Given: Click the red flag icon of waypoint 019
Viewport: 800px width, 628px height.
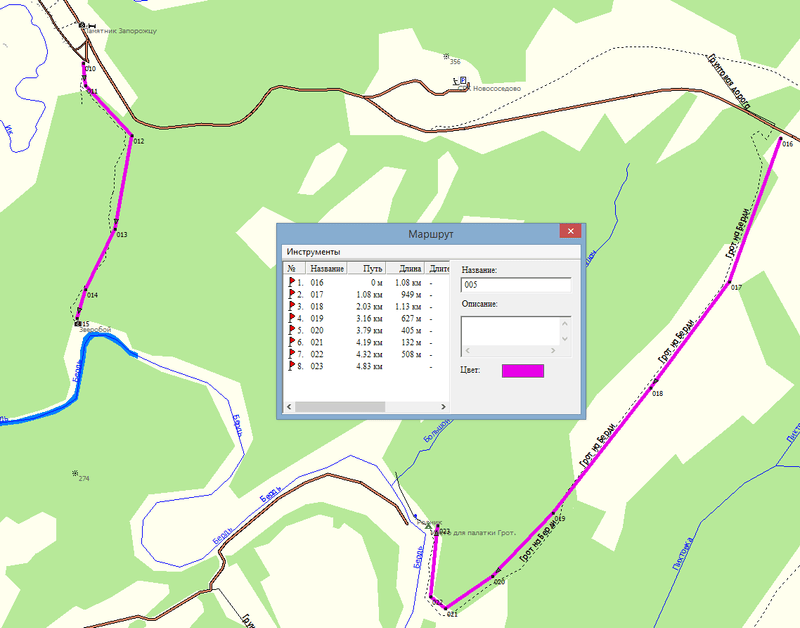Looking at the screenshot, I should point(292,318).
